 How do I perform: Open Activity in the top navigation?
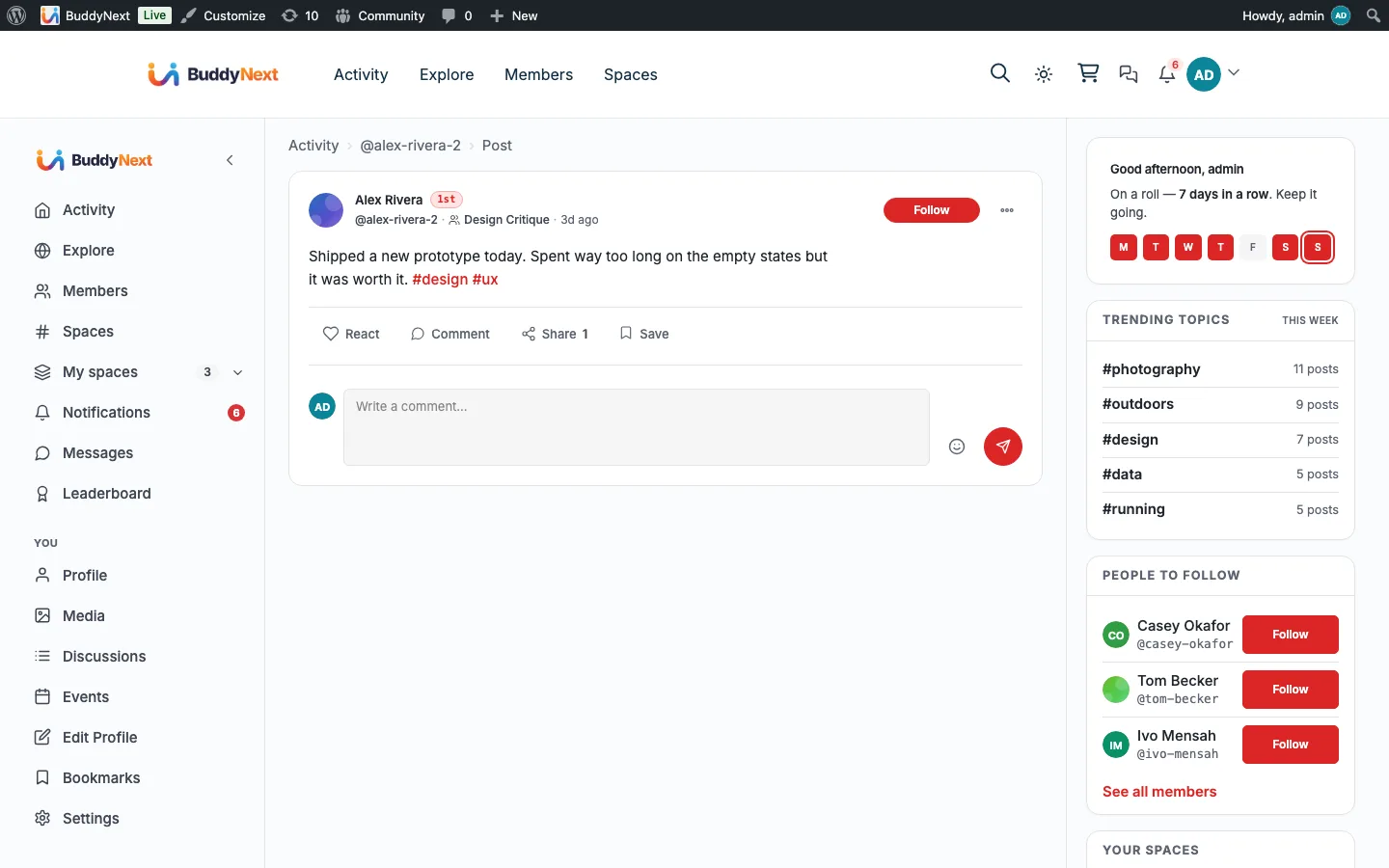(361, 74)
